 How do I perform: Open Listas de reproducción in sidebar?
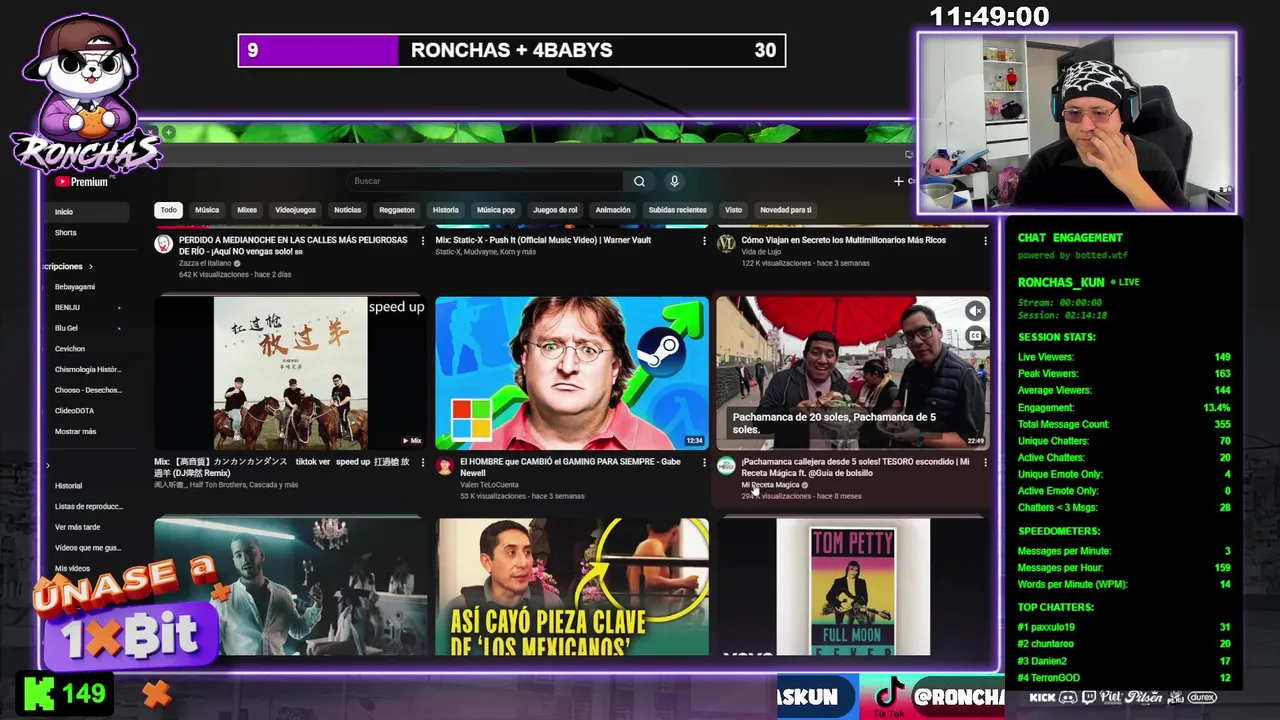coord(88,507)
